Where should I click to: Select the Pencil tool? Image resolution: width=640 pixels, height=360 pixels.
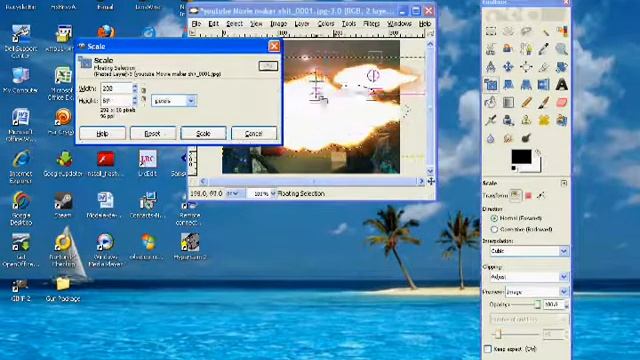point(526,102)
